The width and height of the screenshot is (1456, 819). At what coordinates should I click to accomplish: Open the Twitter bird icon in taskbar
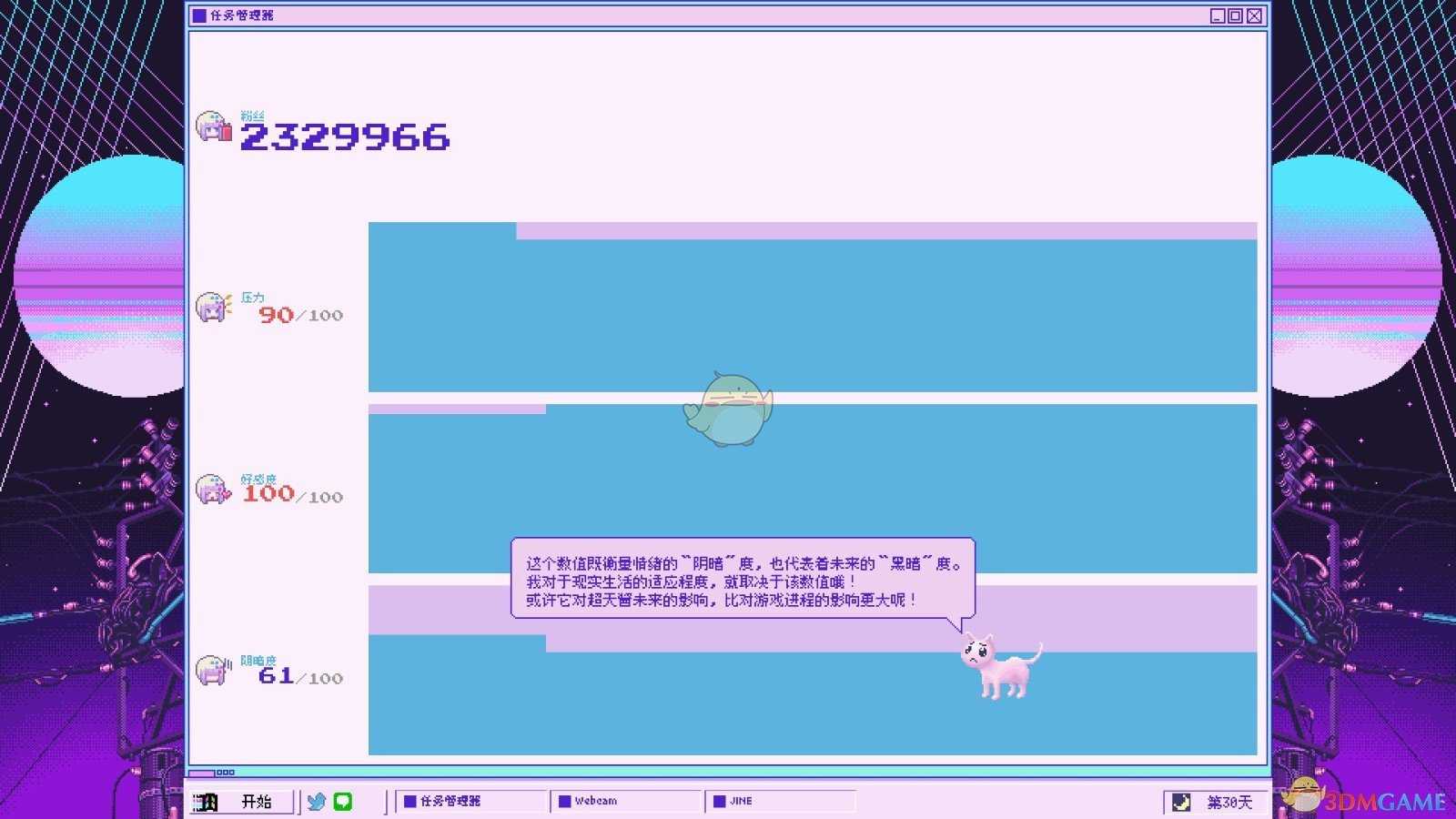316,802
